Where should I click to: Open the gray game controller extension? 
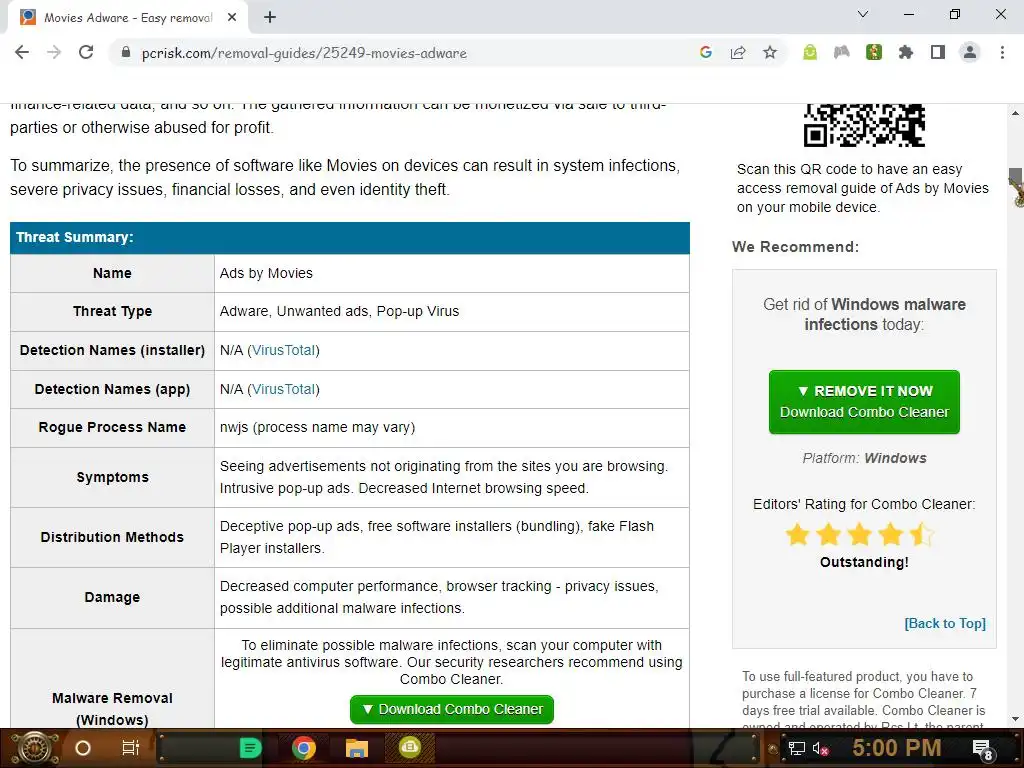coord(842,52)
